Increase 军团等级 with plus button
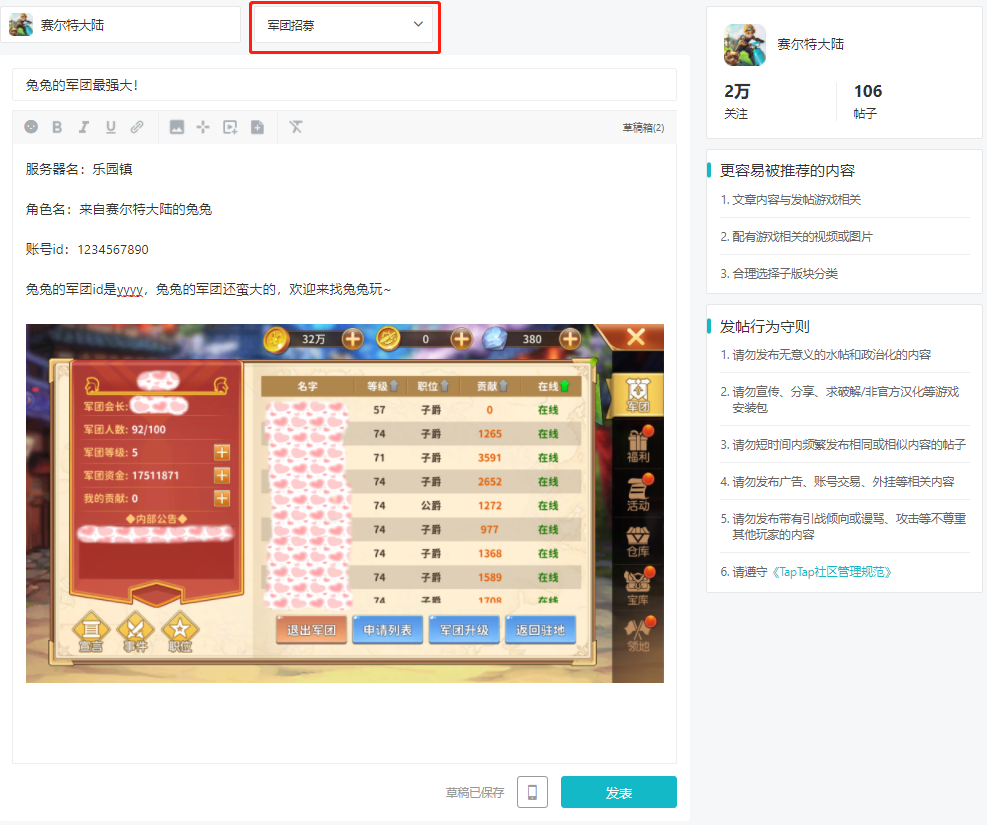This screenshot has width=987, height=825. point(222,452)
